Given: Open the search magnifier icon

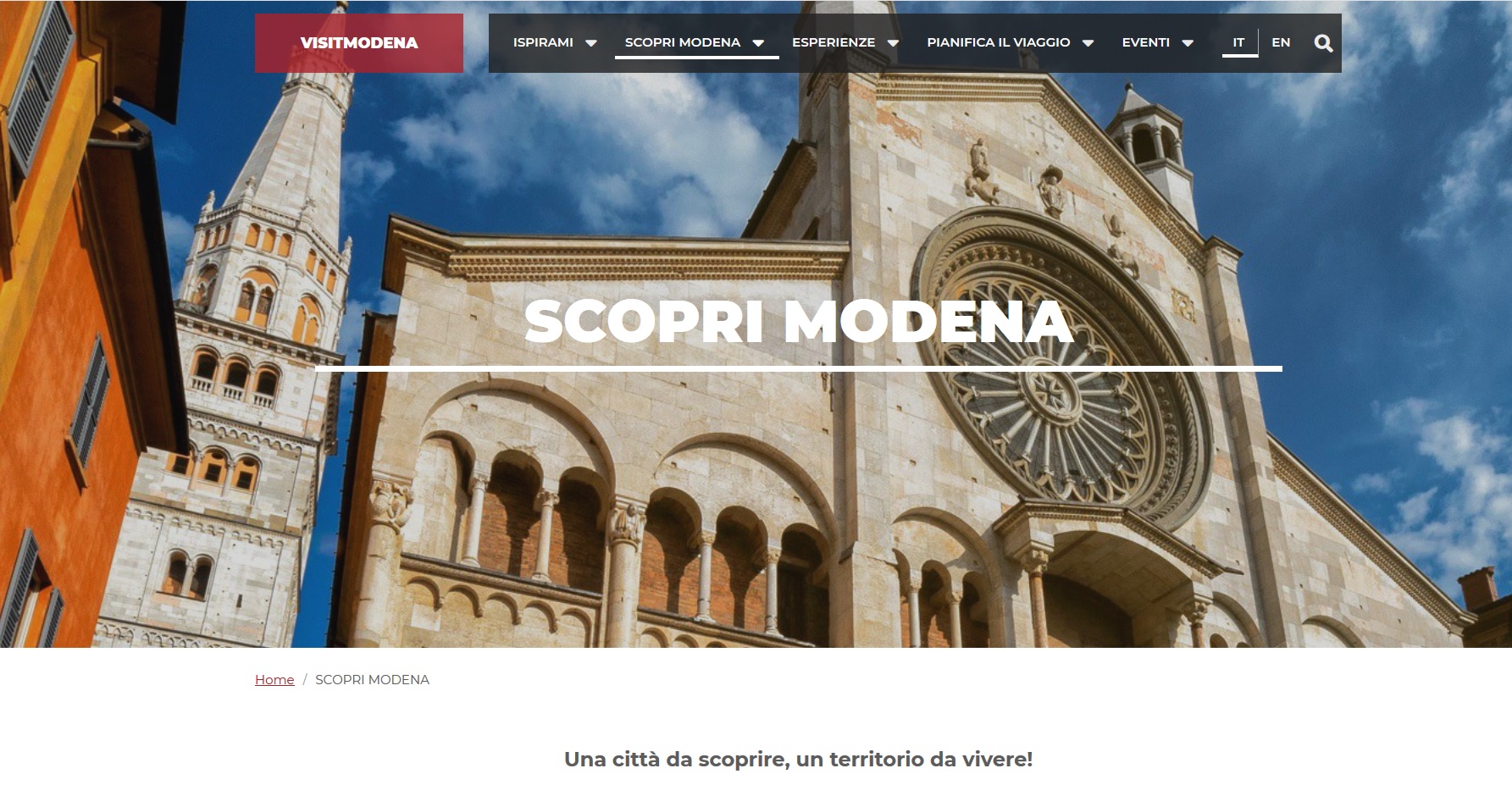Looking at the screenshot, I should (1323, 43).
